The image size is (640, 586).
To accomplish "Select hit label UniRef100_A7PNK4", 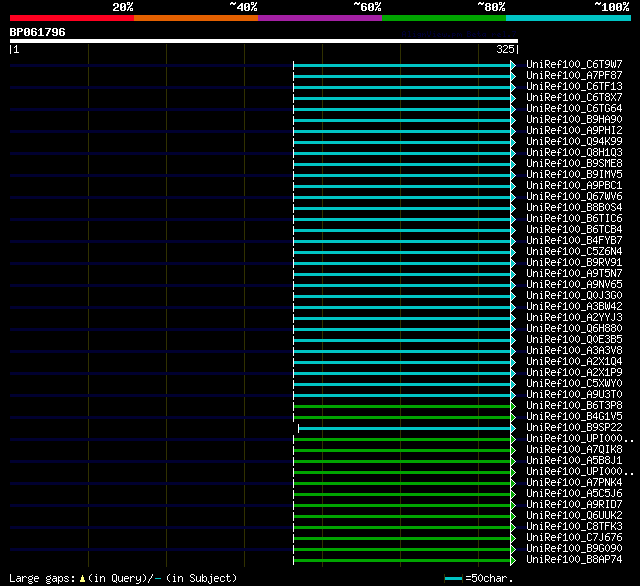I will [574, 483].
